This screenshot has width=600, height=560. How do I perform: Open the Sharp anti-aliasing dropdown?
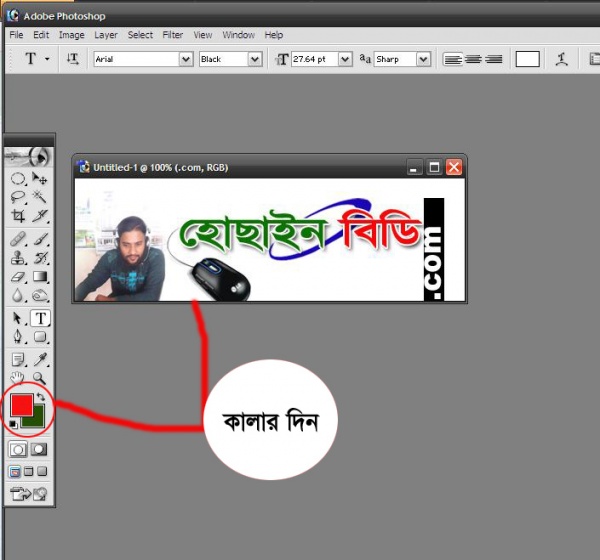pyautogui.click(x=423, y=59)
